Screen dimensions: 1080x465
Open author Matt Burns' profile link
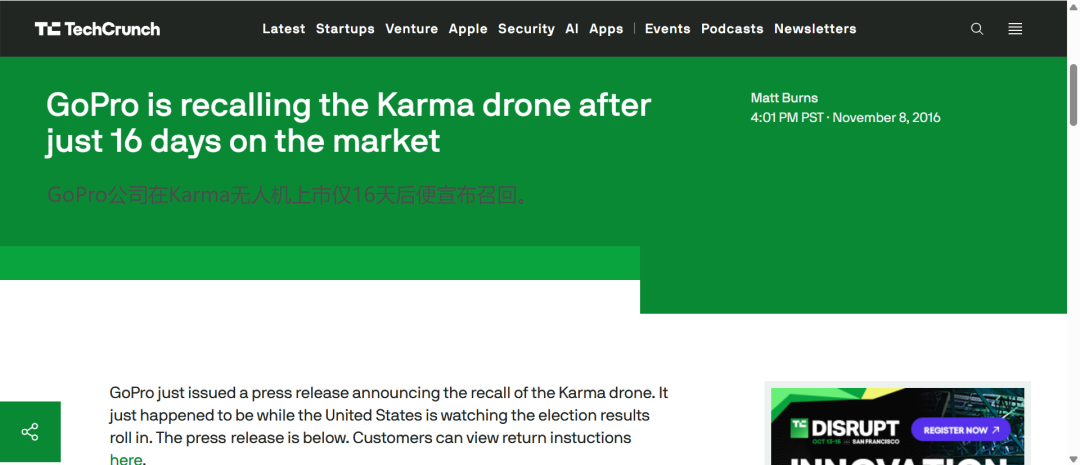[x=784, y=98]
